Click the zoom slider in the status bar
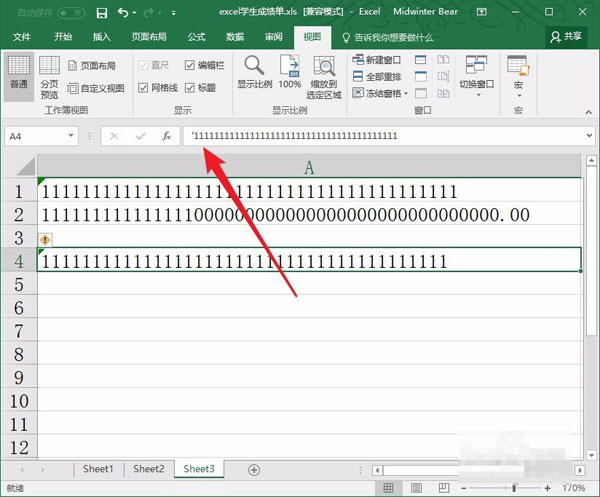 click(x=514, y=487)
